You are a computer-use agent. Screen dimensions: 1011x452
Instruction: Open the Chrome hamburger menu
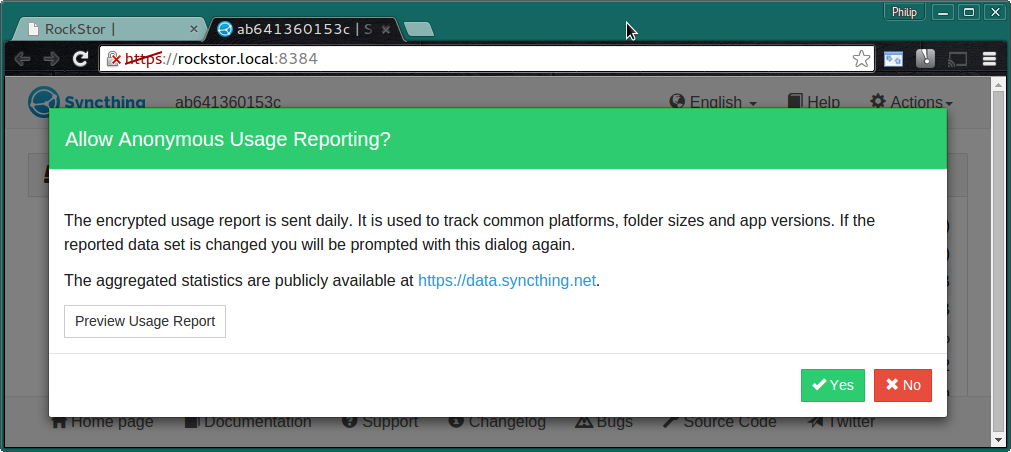989,59
